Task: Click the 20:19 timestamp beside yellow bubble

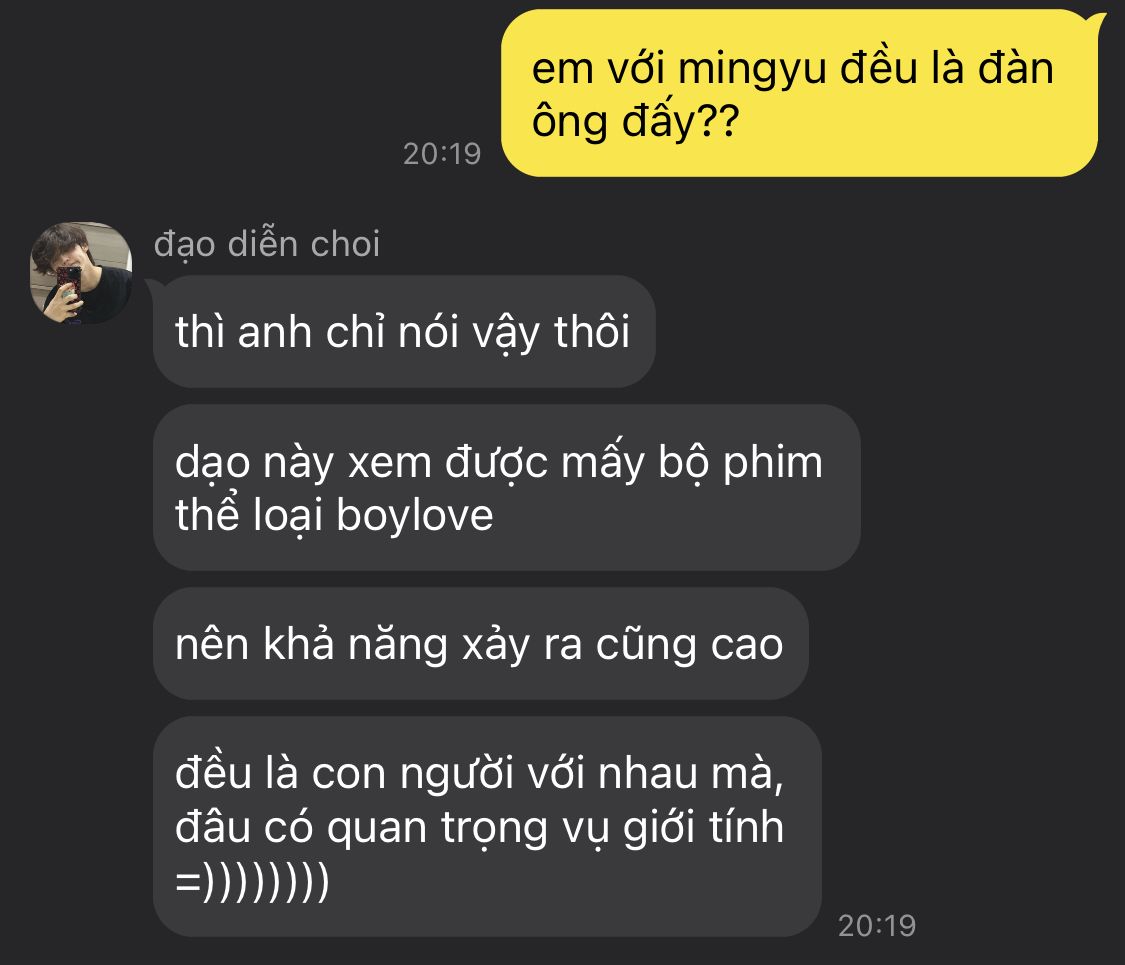Action: pyautogui.click(x=441, y=154)
